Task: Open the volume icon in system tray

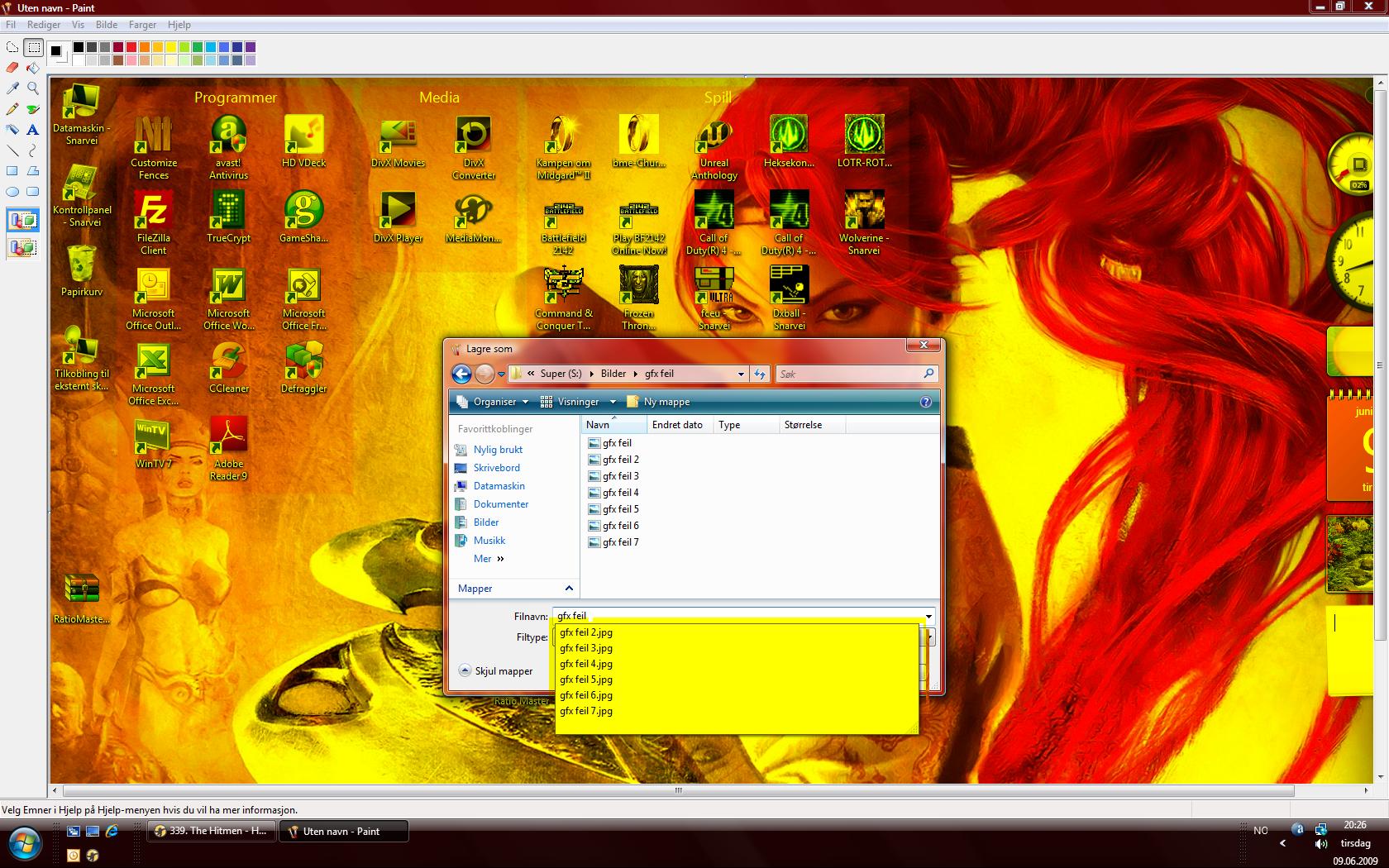Action: [x=1320, y=845]
